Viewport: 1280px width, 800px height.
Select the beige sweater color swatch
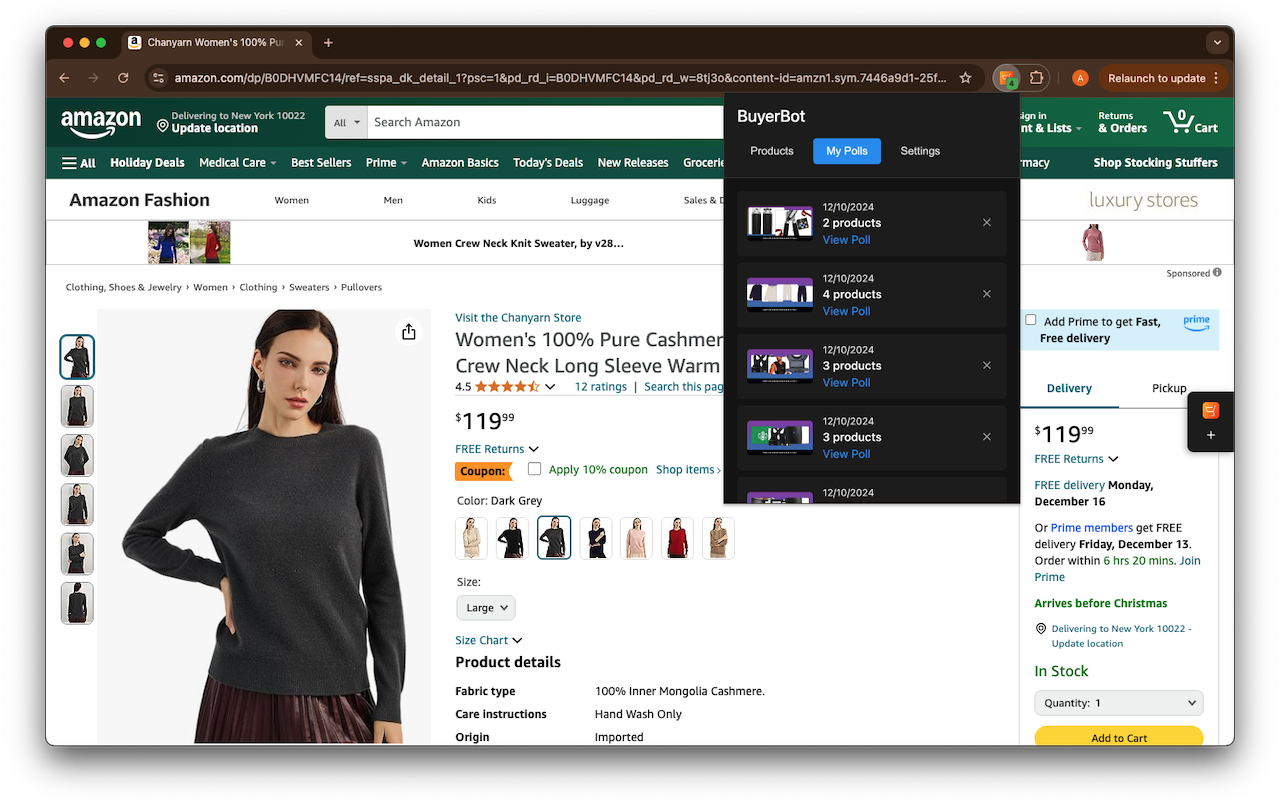(471, 538)
